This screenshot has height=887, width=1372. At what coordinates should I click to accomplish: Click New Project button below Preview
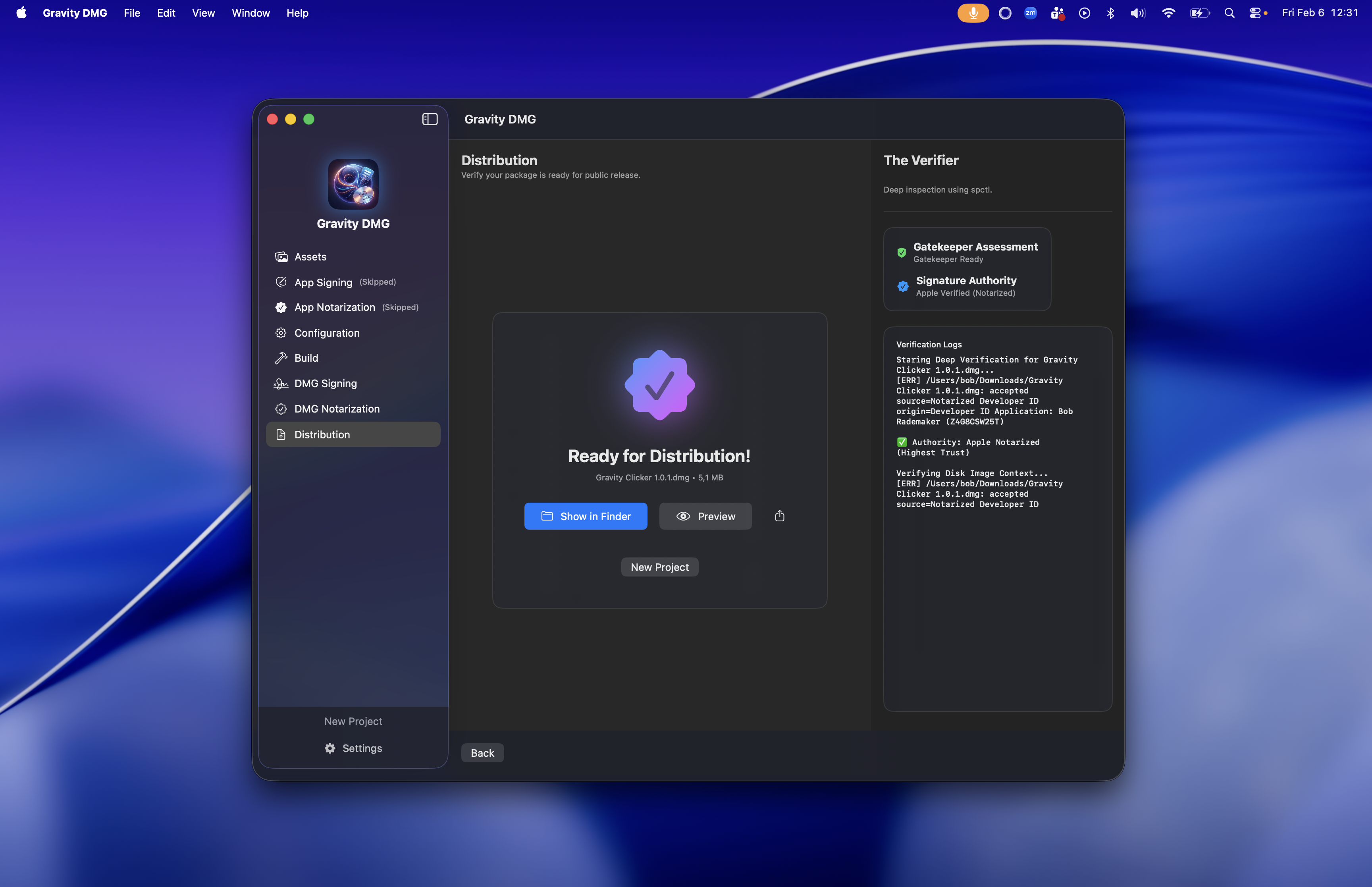pos(659,567)
